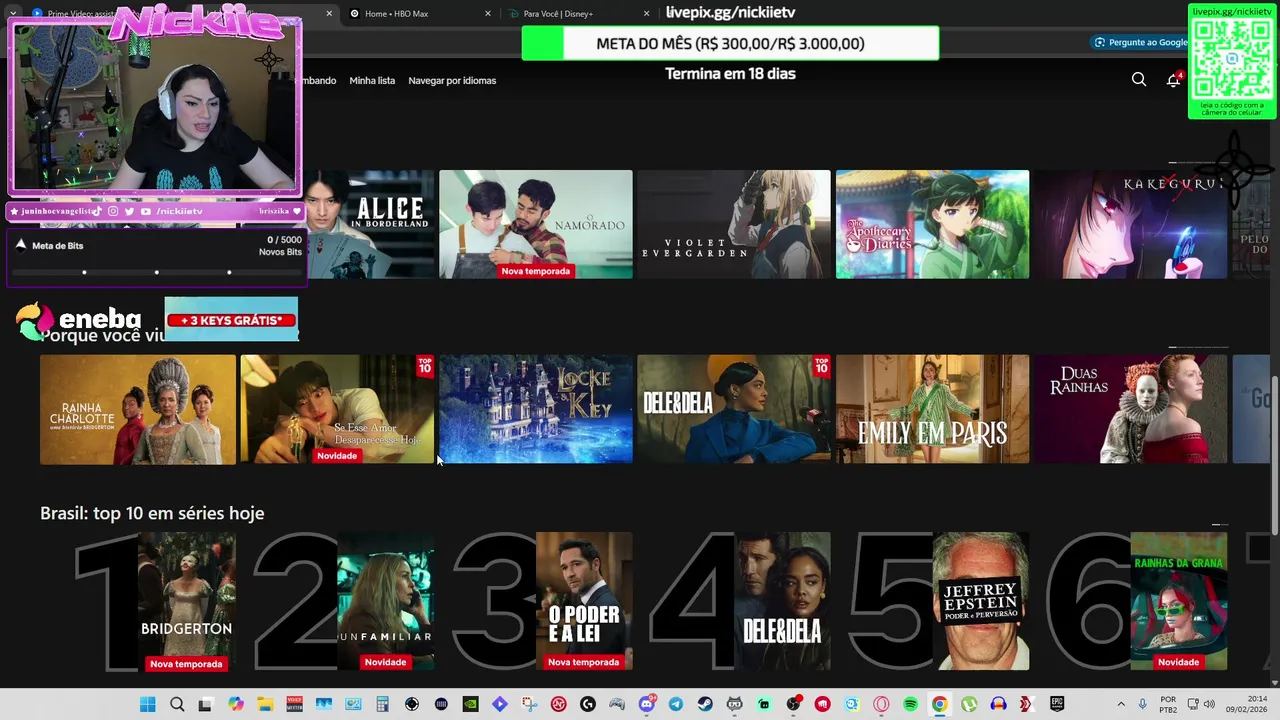Open Minha lista in Netflix navigation

pos(372,80)
